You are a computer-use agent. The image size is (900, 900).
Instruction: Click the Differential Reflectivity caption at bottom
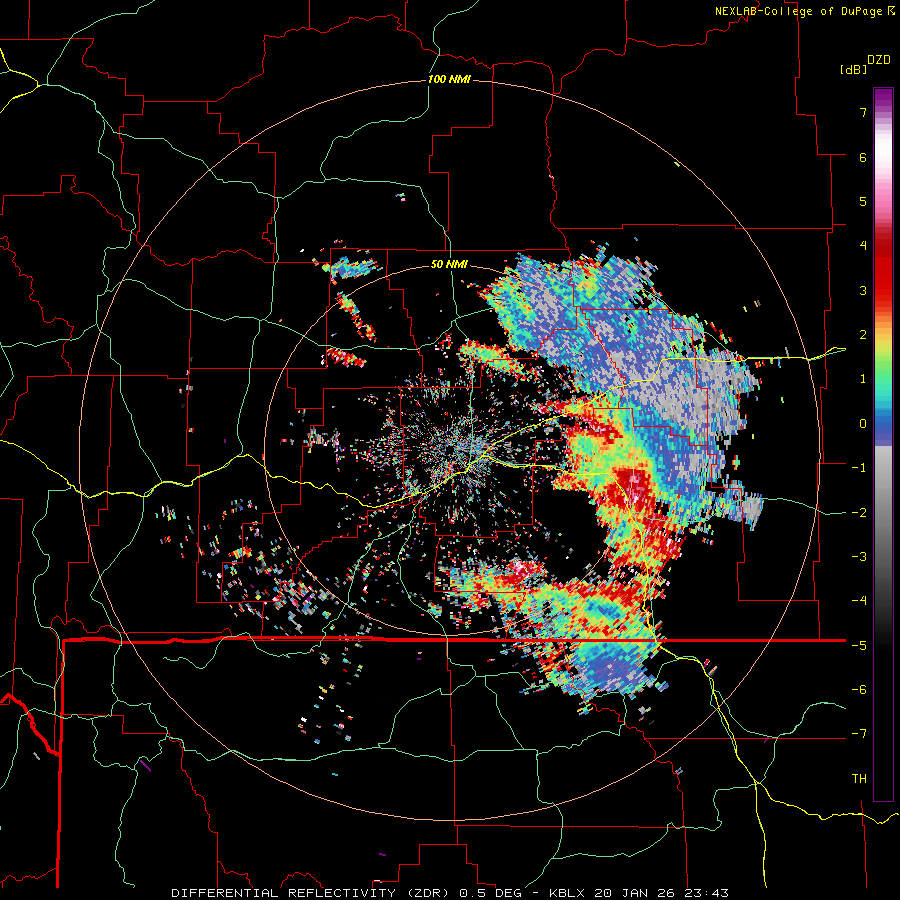(450, 893)
